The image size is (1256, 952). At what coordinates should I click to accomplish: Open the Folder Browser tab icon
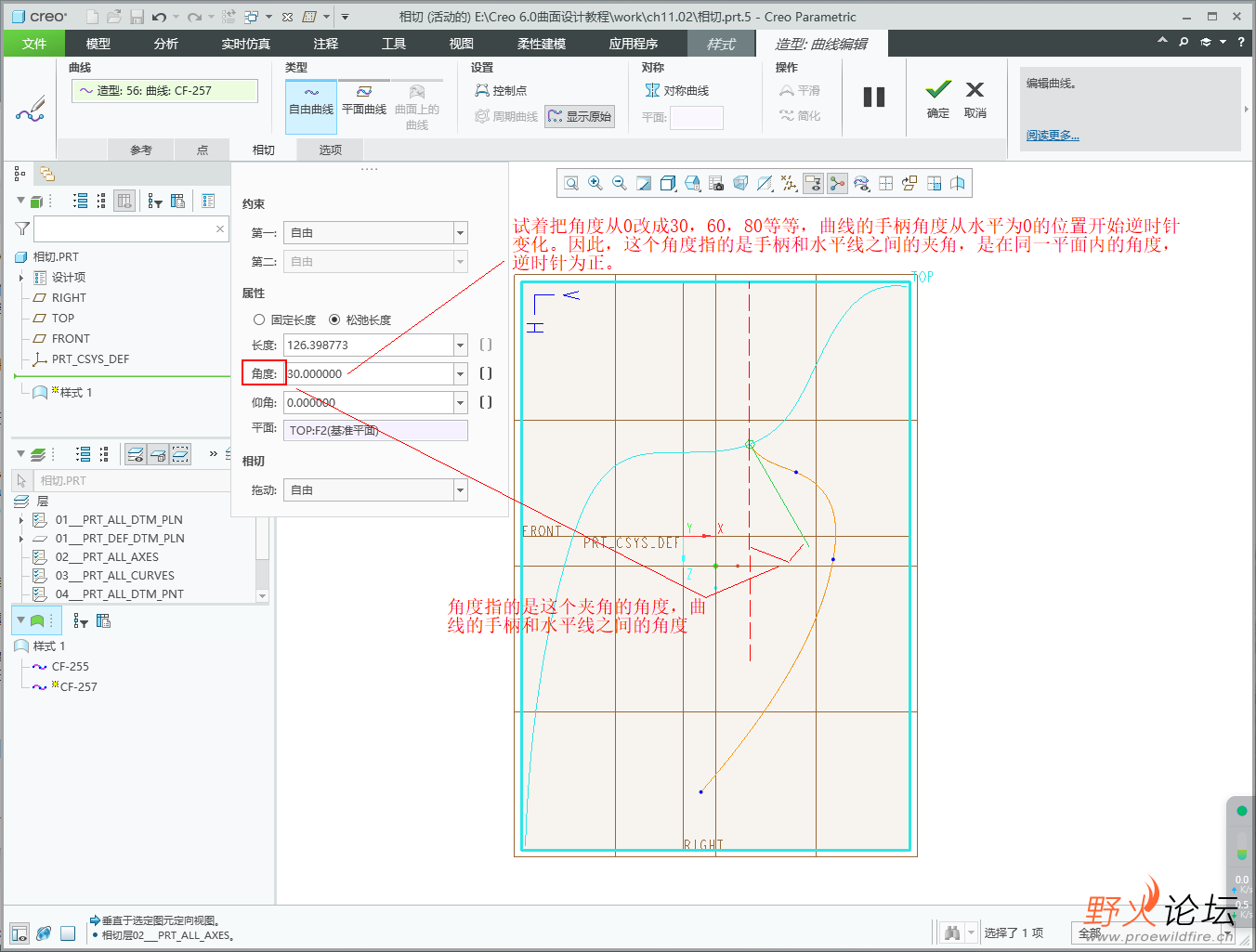pyautogui.click(x=46, y=174)
